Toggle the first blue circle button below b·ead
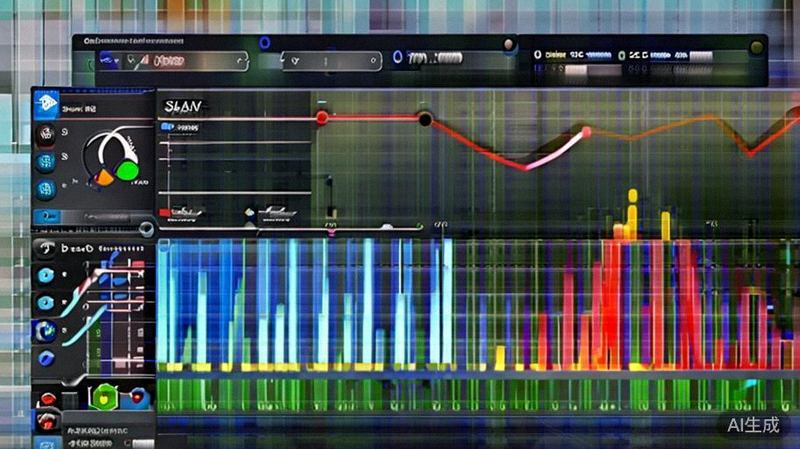The height and width of the screenshot is (449, 800). [x=44, y=276]
